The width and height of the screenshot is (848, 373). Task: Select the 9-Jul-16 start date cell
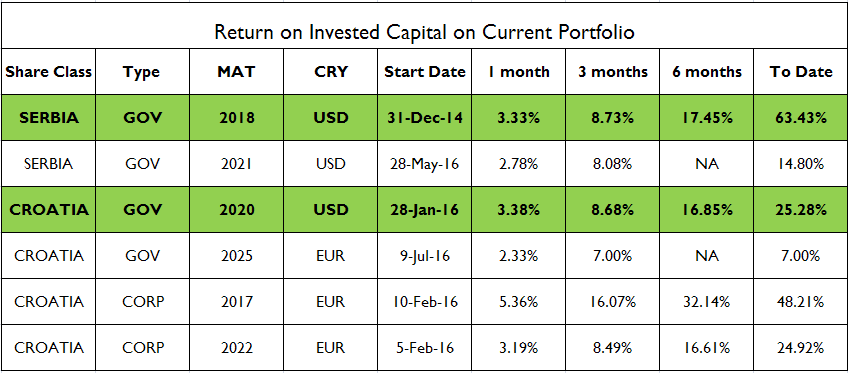point(425,256)
